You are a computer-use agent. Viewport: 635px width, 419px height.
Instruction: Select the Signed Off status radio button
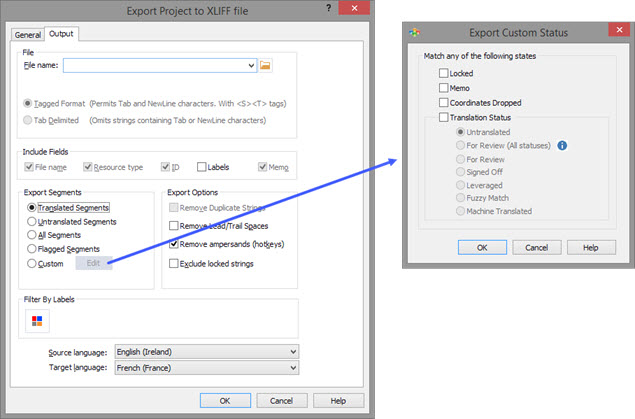pos(460,172)
